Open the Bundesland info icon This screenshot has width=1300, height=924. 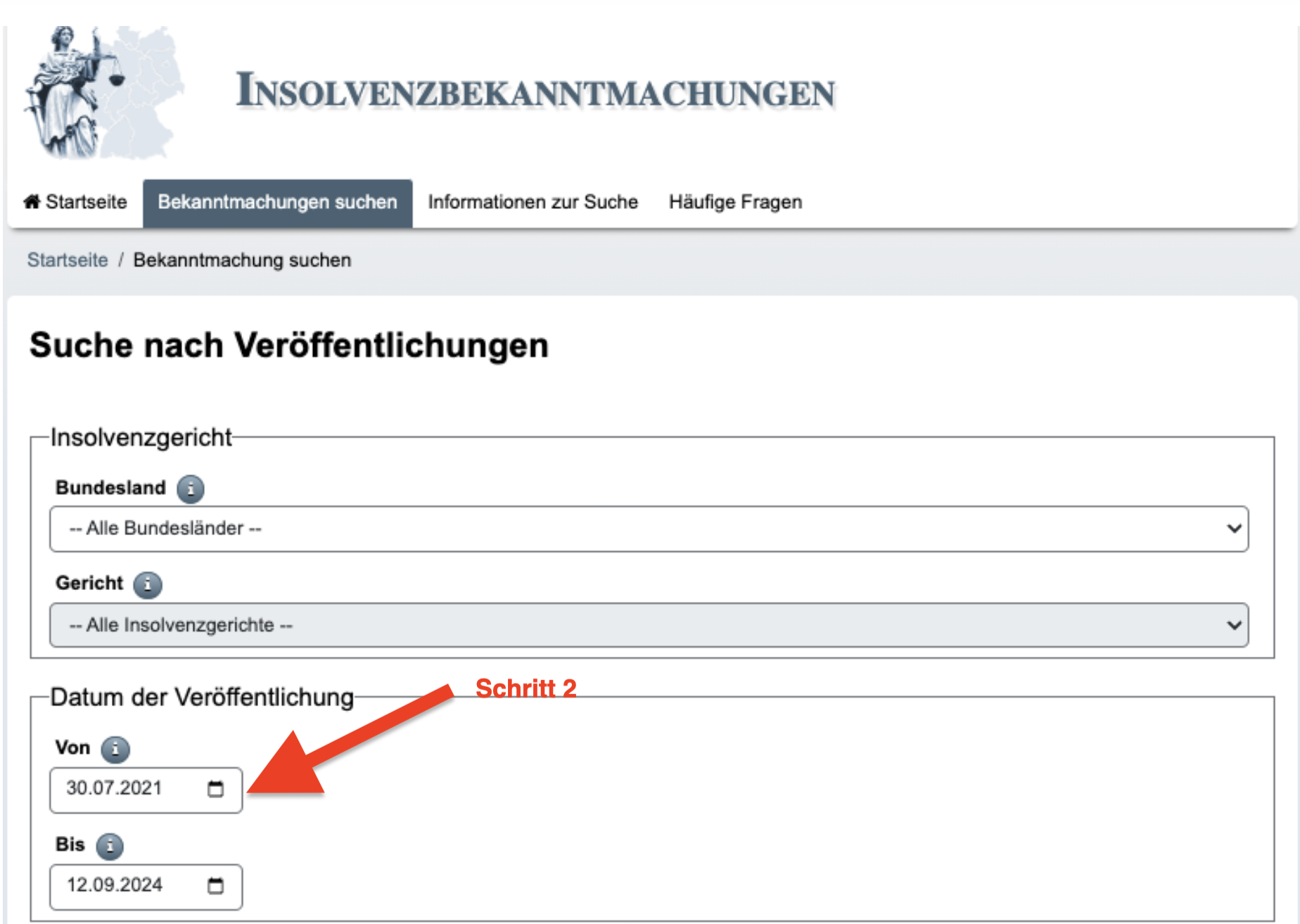(190, 489)
